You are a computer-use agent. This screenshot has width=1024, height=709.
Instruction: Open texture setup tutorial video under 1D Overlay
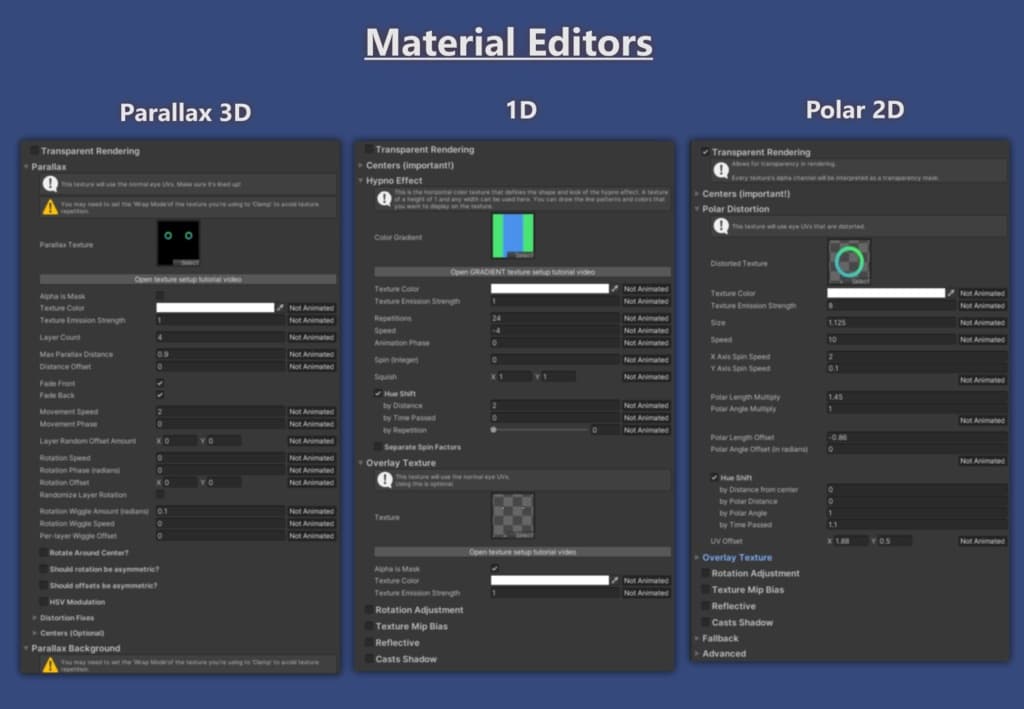[x=522, y=552]
